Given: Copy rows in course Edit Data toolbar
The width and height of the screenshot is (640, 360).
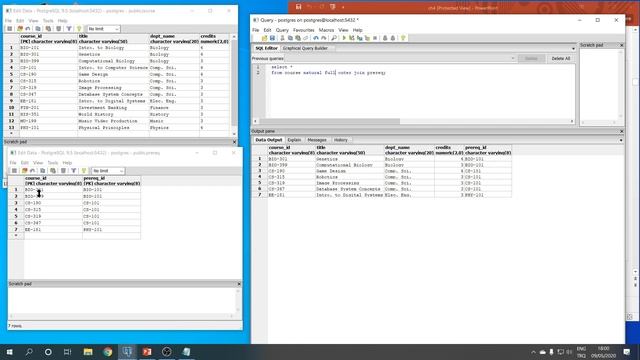Looking at the screenshot, I should click(x=38, y=29).
